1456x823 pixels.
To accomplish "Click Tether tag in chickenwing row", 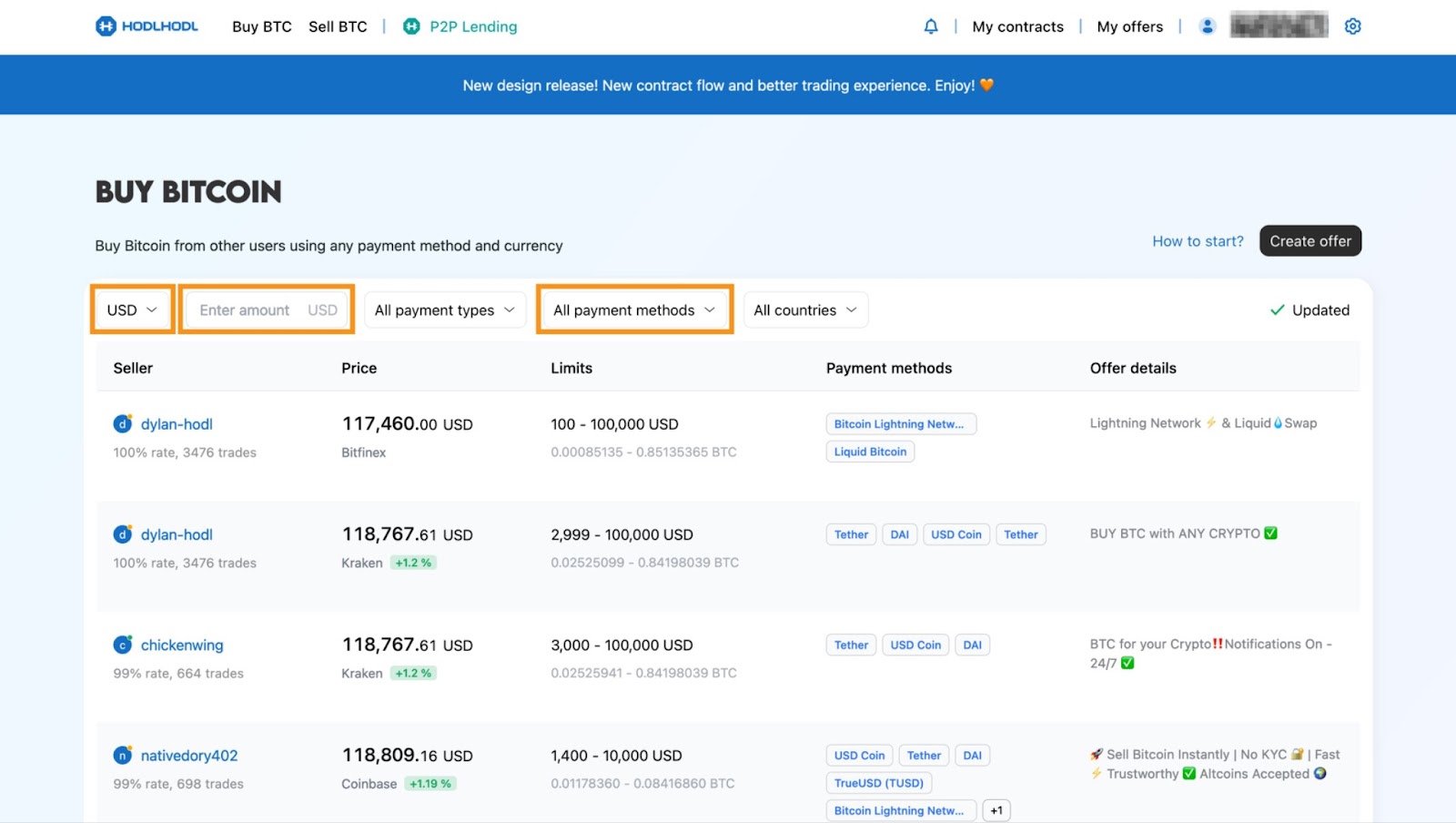I will click(x=851, y=645).
